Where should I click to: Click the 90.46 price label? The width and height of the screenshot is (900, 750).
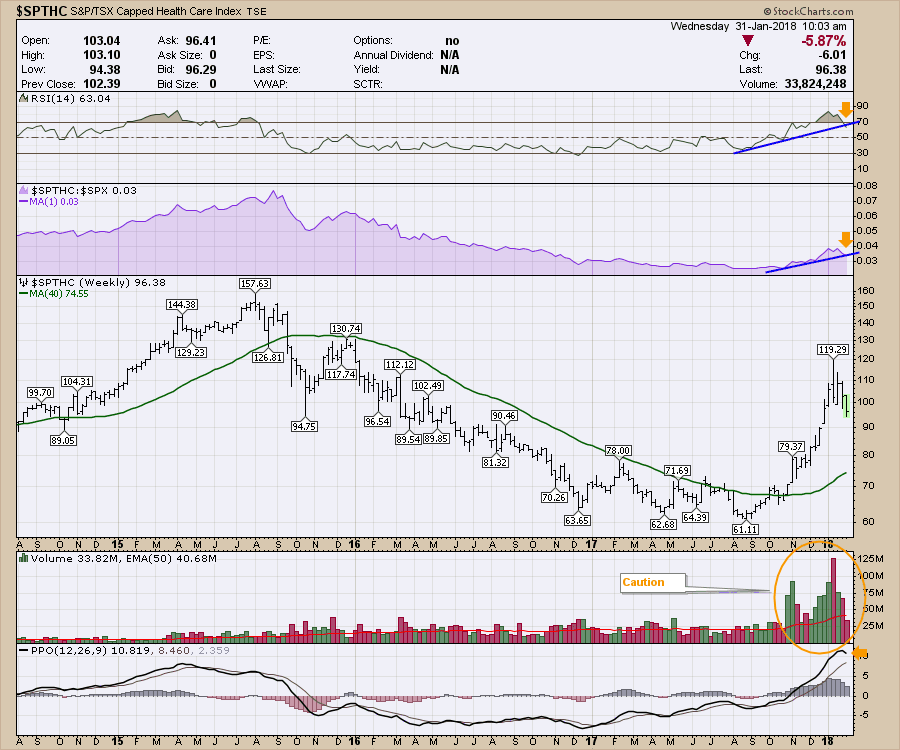click(504, 416)
